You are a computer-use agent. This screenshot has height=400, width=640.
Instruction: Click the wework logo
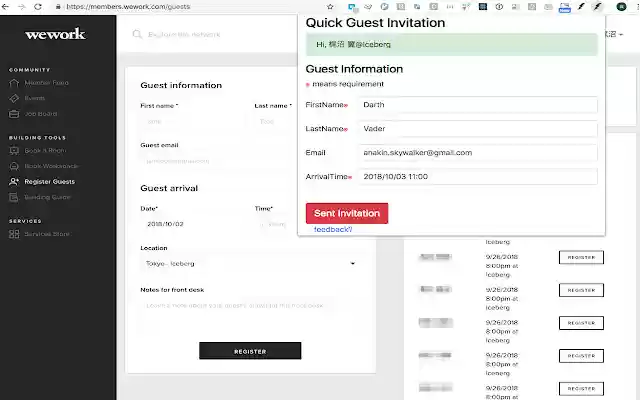click(x=56, y=34)
